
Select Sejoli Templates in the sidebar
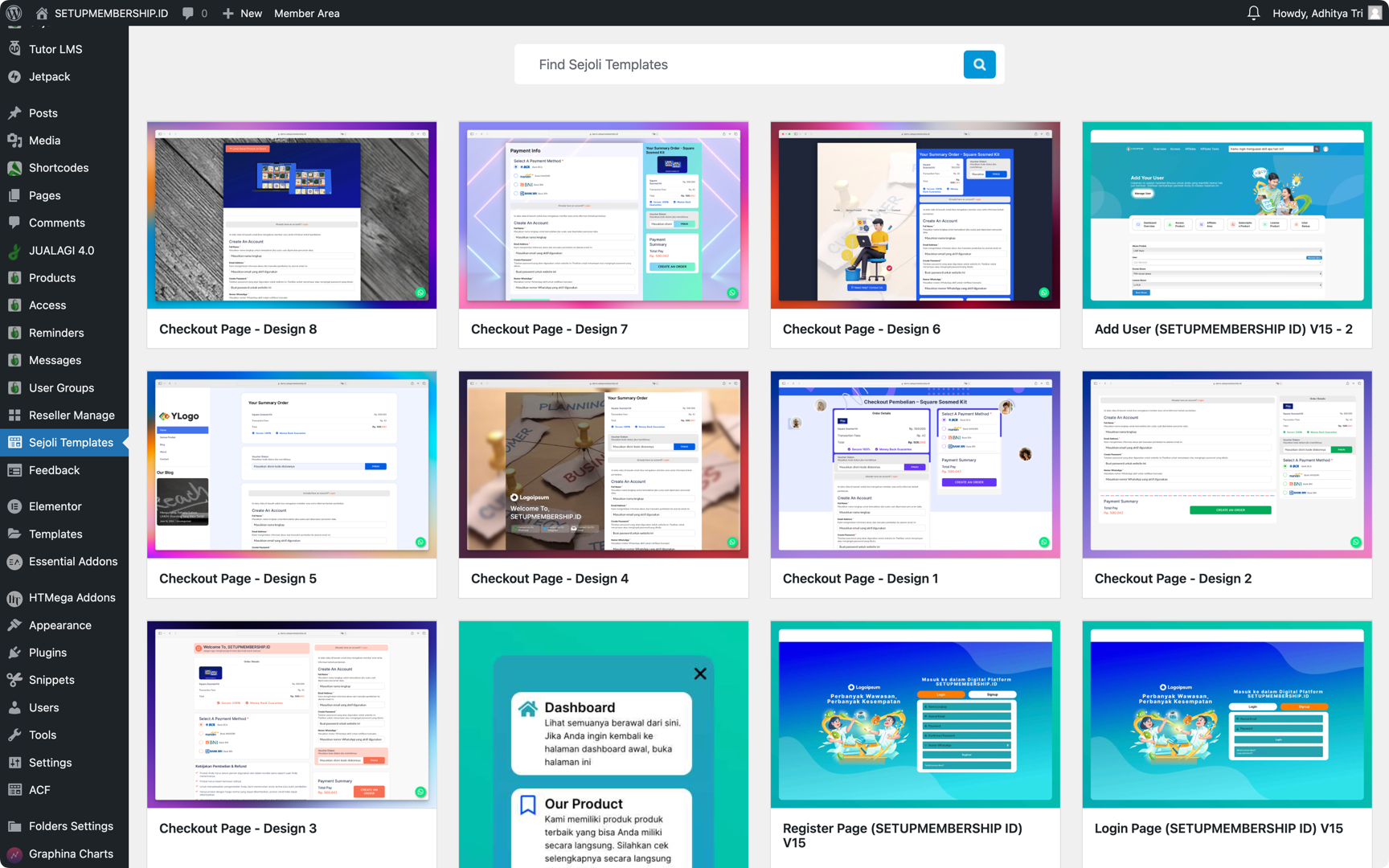(x=71, y=442)
